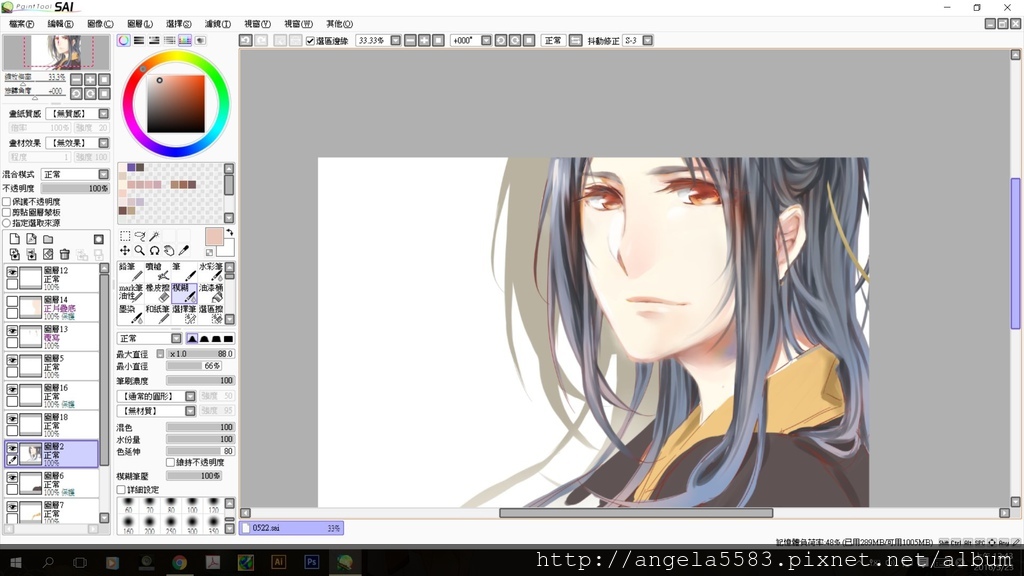This screenshot has height=576, width=1024.
Task: Select the rotate view tool
Action: coord(154,250)
